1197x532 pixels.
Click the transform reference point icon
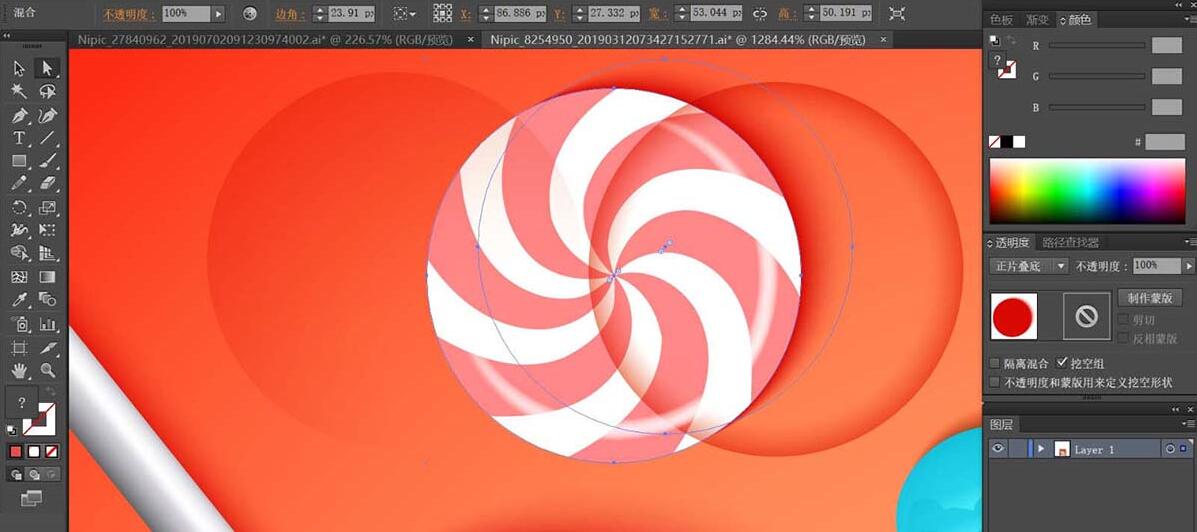click(x=443, y=14)
